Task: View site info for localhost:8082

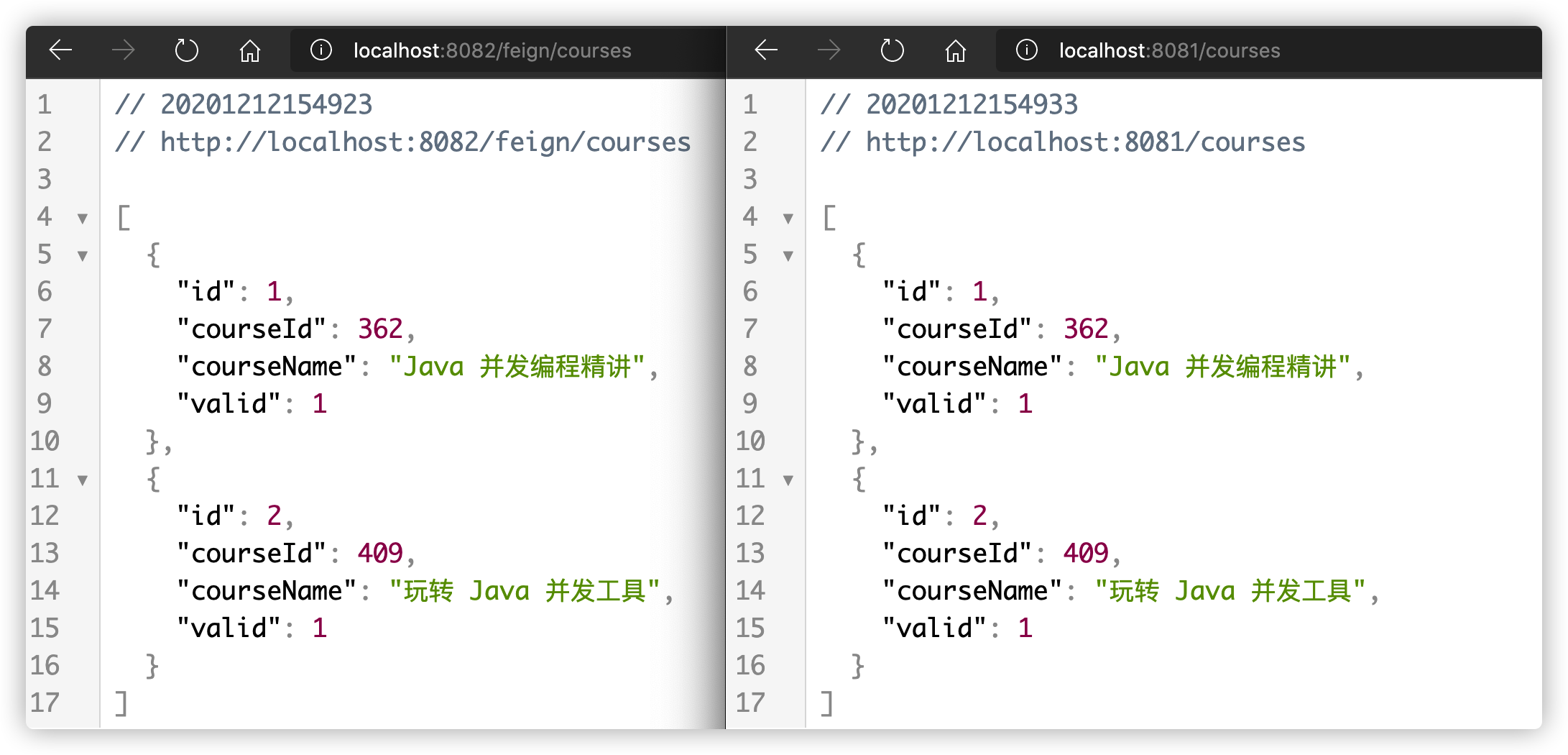Action: (x=321, y=50)
